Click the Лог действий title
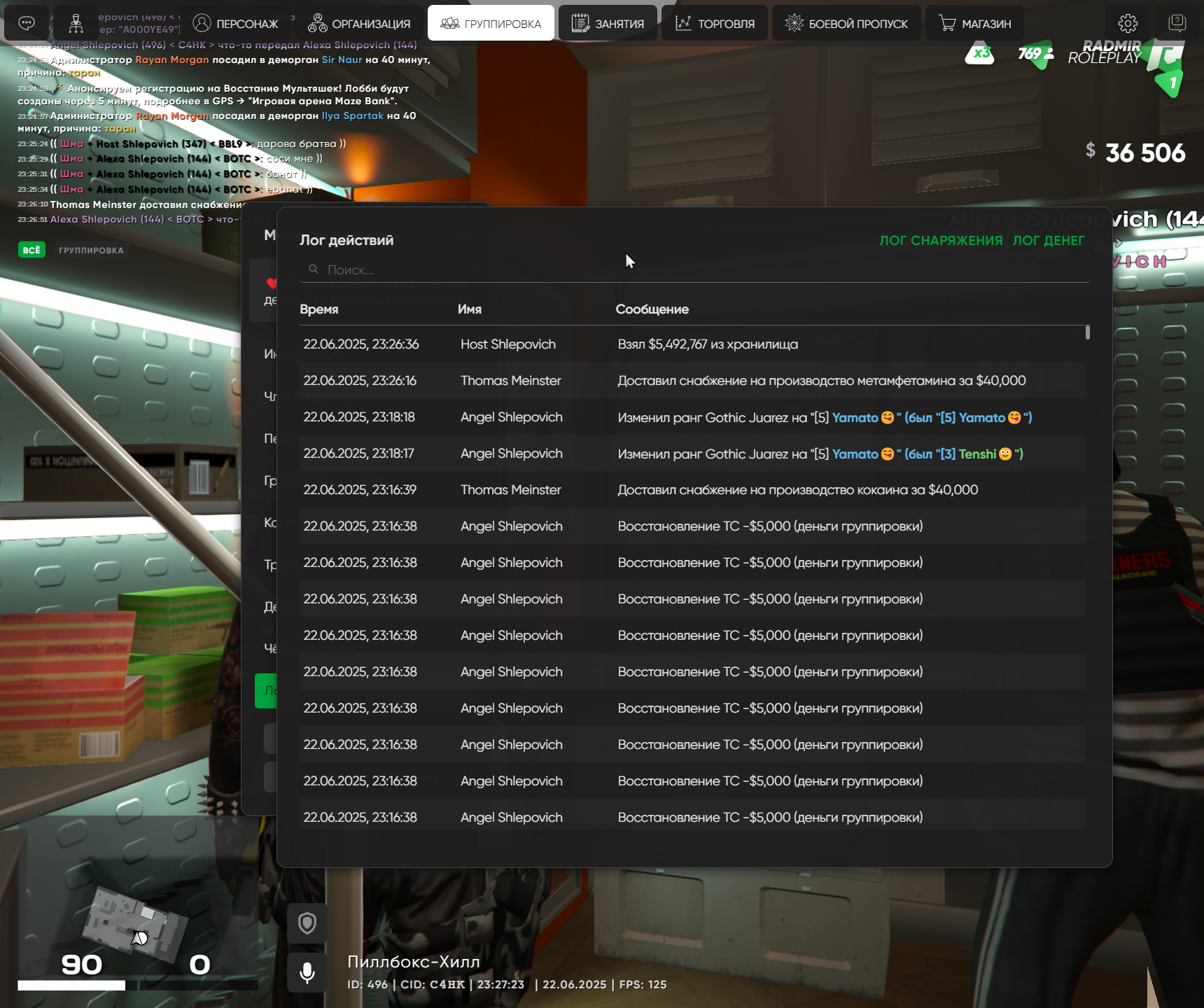The image size is (1204, 1008). click(x=346, y=240)
